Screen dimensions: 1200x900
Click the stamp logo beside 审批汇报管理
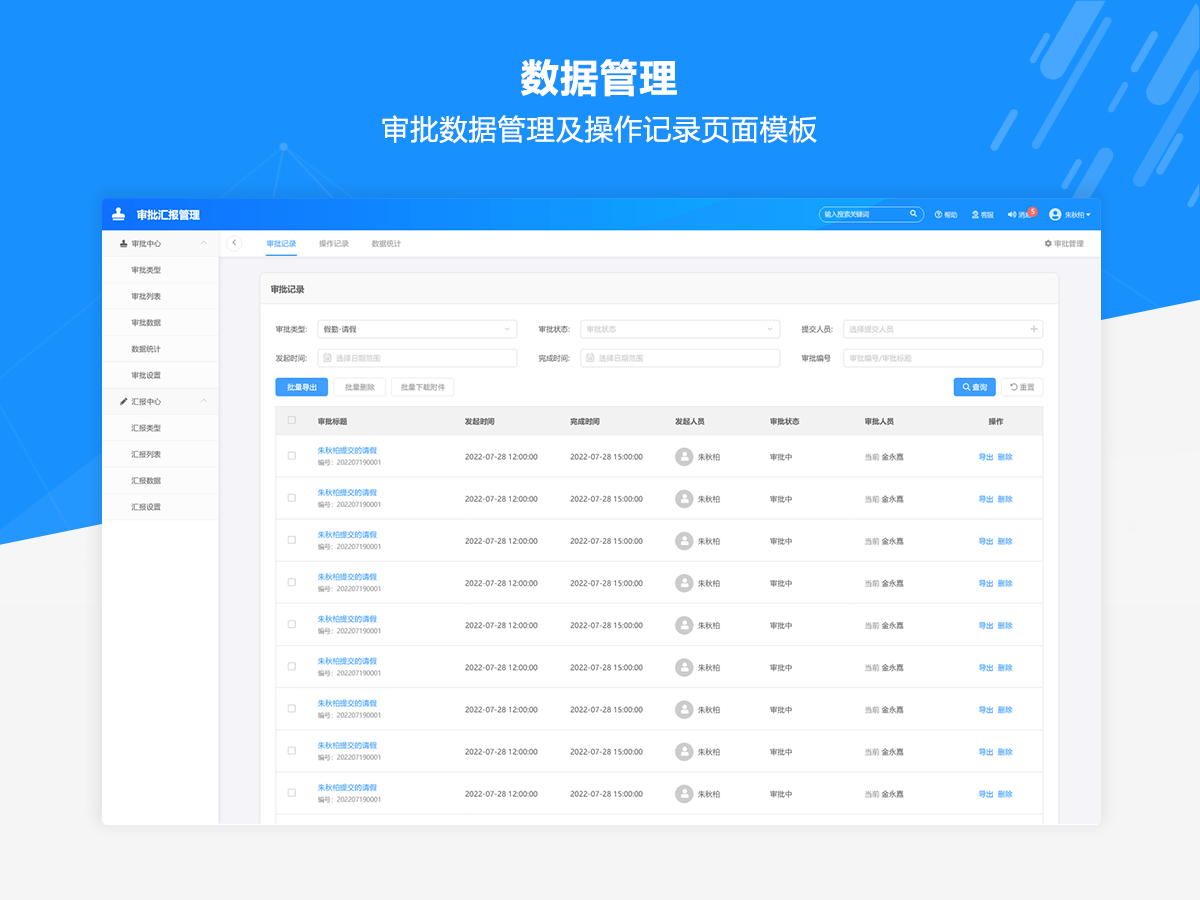(x=119, y=214)
